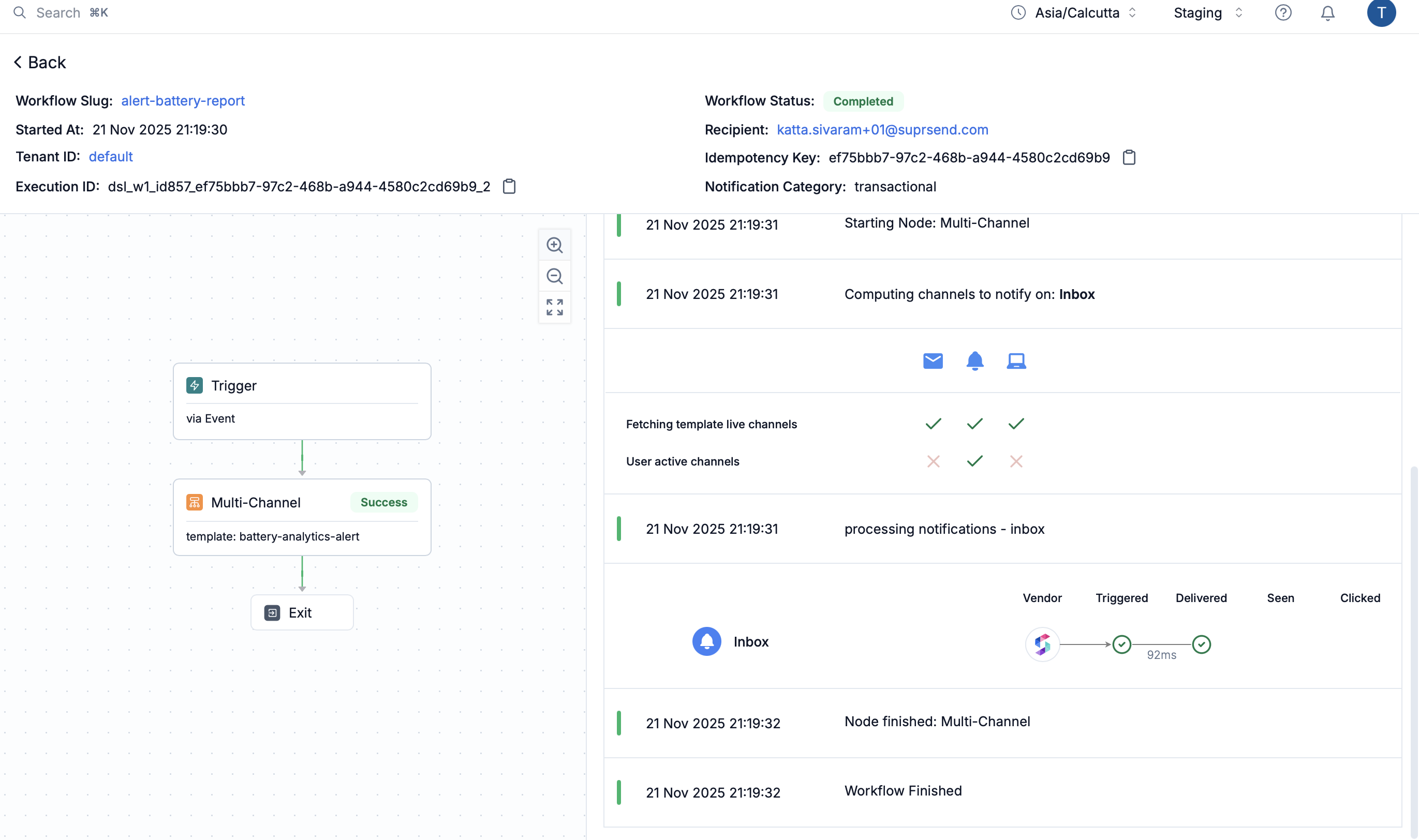Copy the Execution ID with clipboard icon
This screenshot has width=1419, height=840.
click(x=509, y=186)
